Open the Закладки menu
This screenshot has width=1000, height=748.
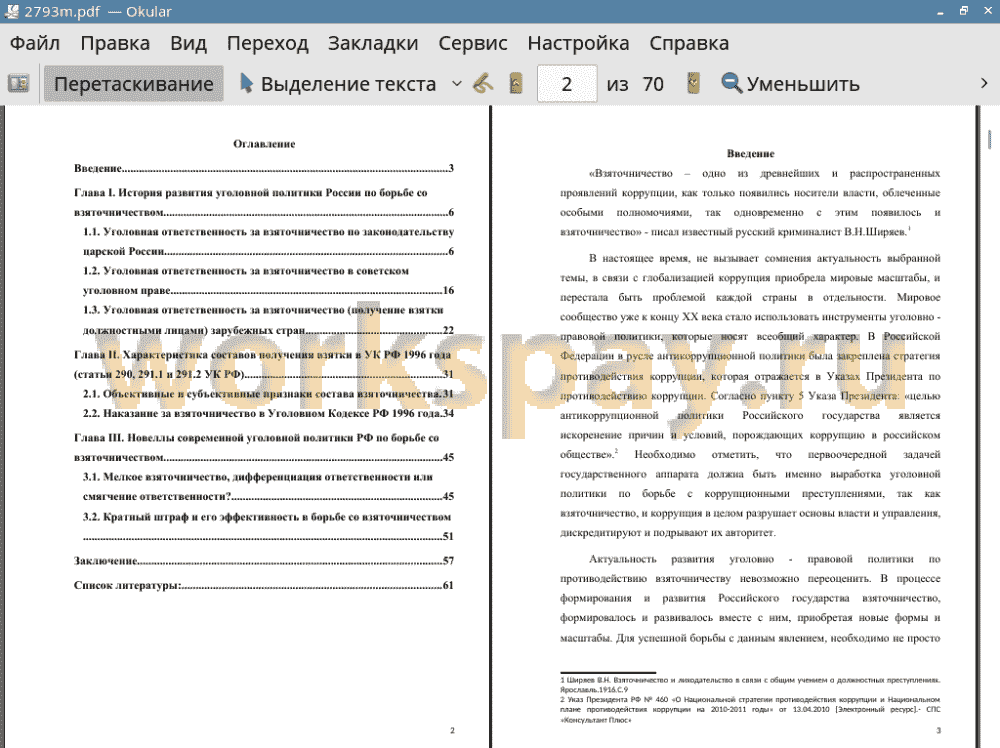click(x=373, y=43)
